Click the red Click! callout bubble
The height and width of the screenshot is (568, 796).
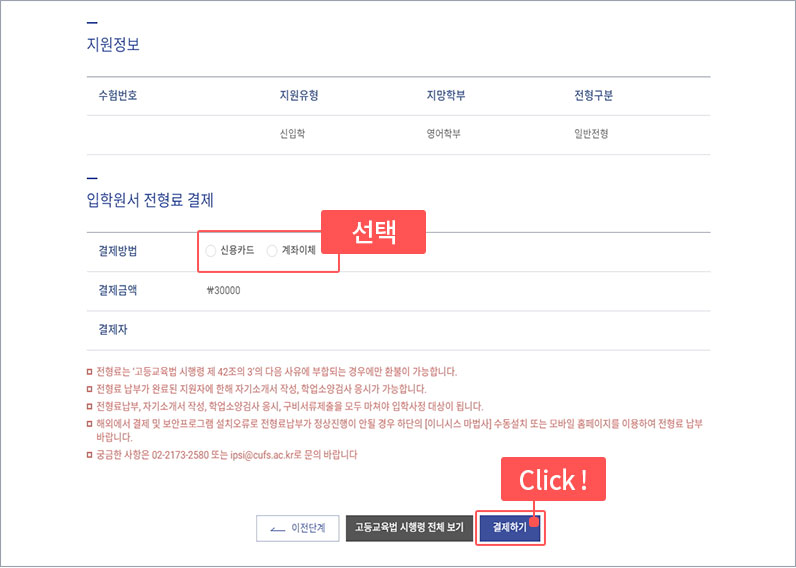[553, 480]
